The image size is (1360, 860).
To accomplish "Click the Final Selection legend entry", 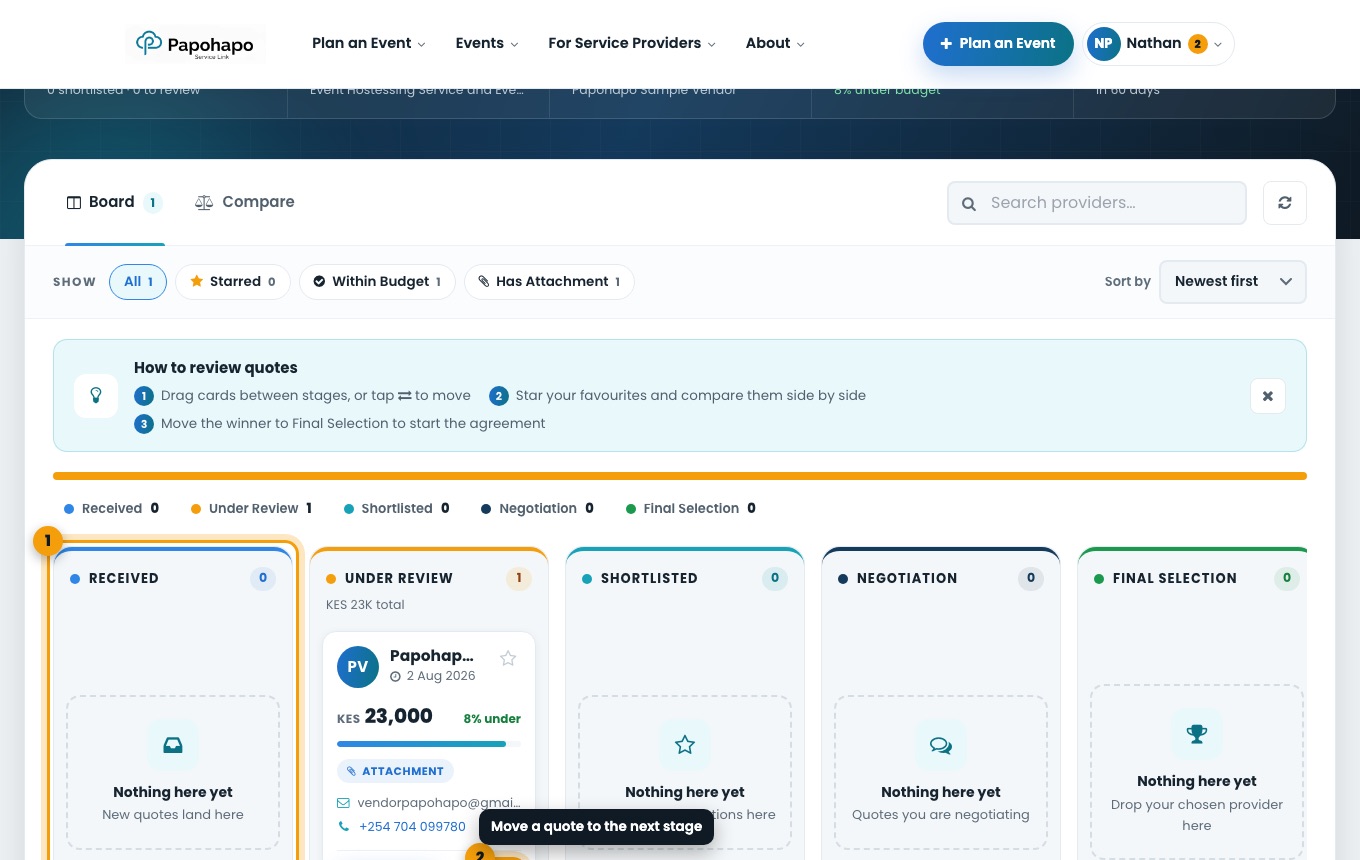I will pos(691,508).
